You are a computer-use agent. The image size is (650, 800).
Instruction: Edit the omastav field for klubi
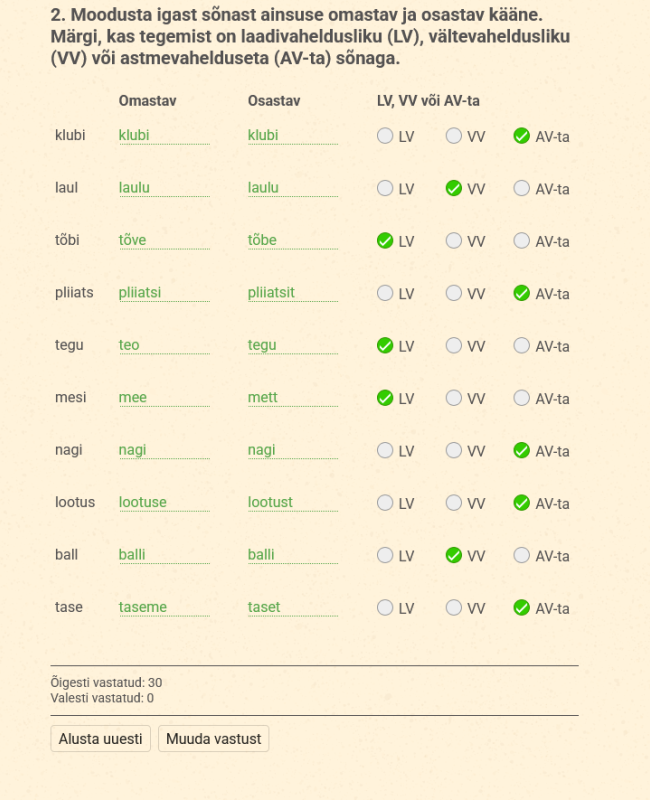click(163, 136)
